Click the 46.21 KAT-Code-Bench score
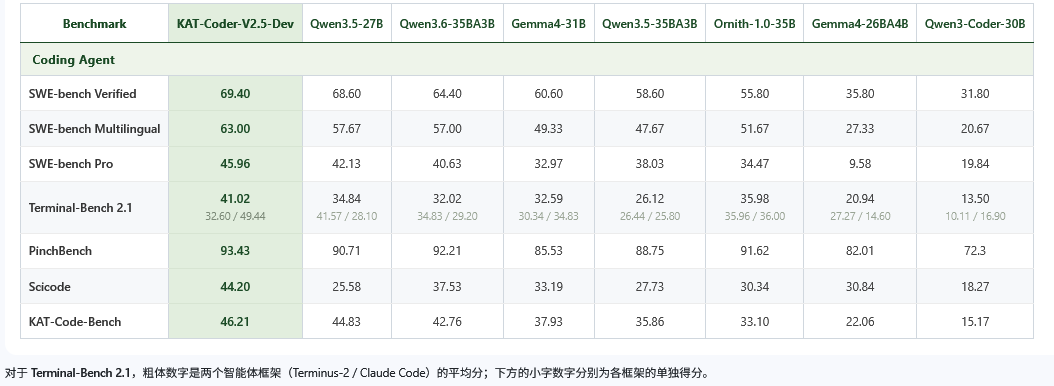 click(x=235, y=321)
